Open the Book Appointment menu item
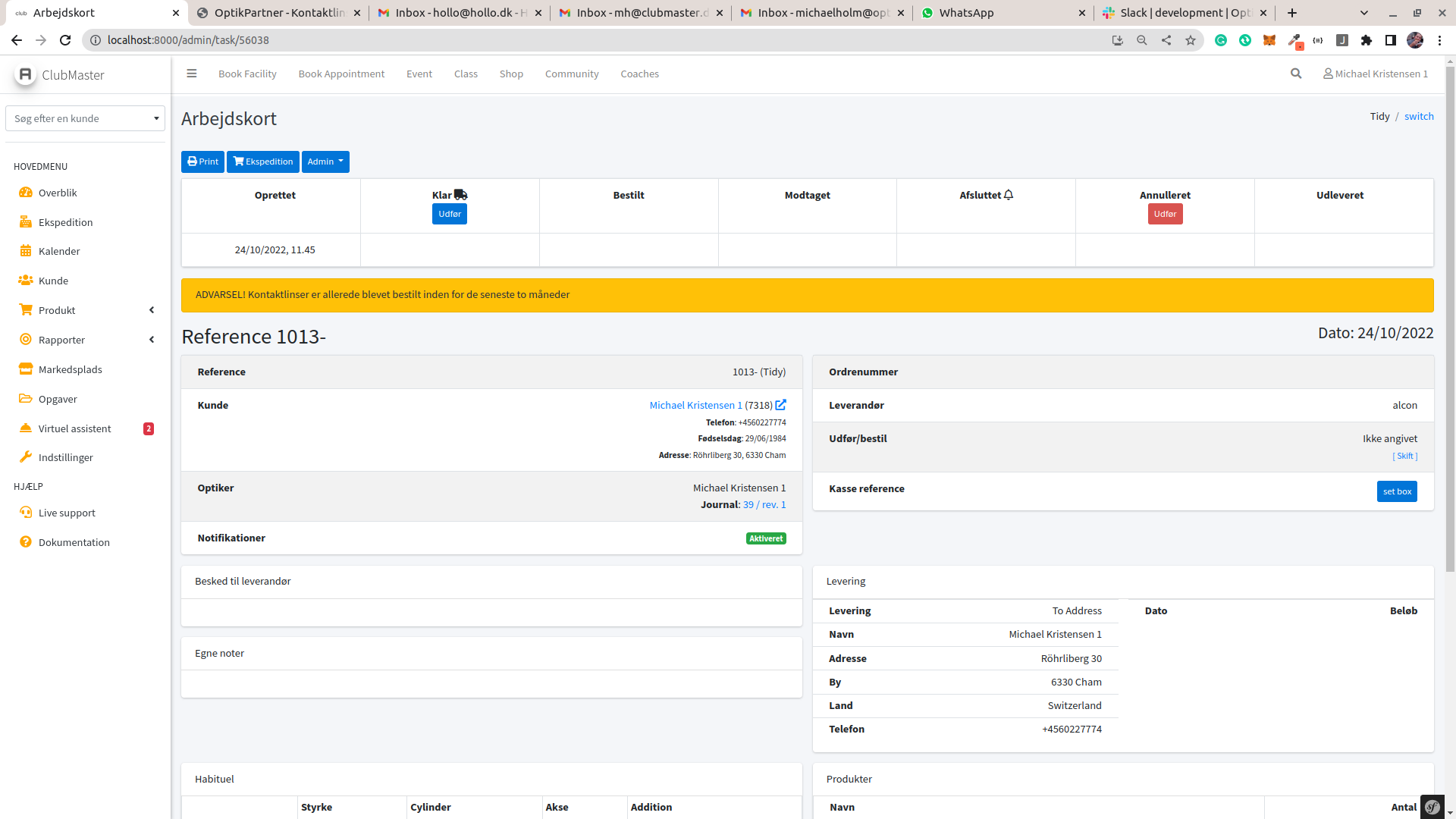This screenshot has height=819, width=1456. click(x=341, y=74)
